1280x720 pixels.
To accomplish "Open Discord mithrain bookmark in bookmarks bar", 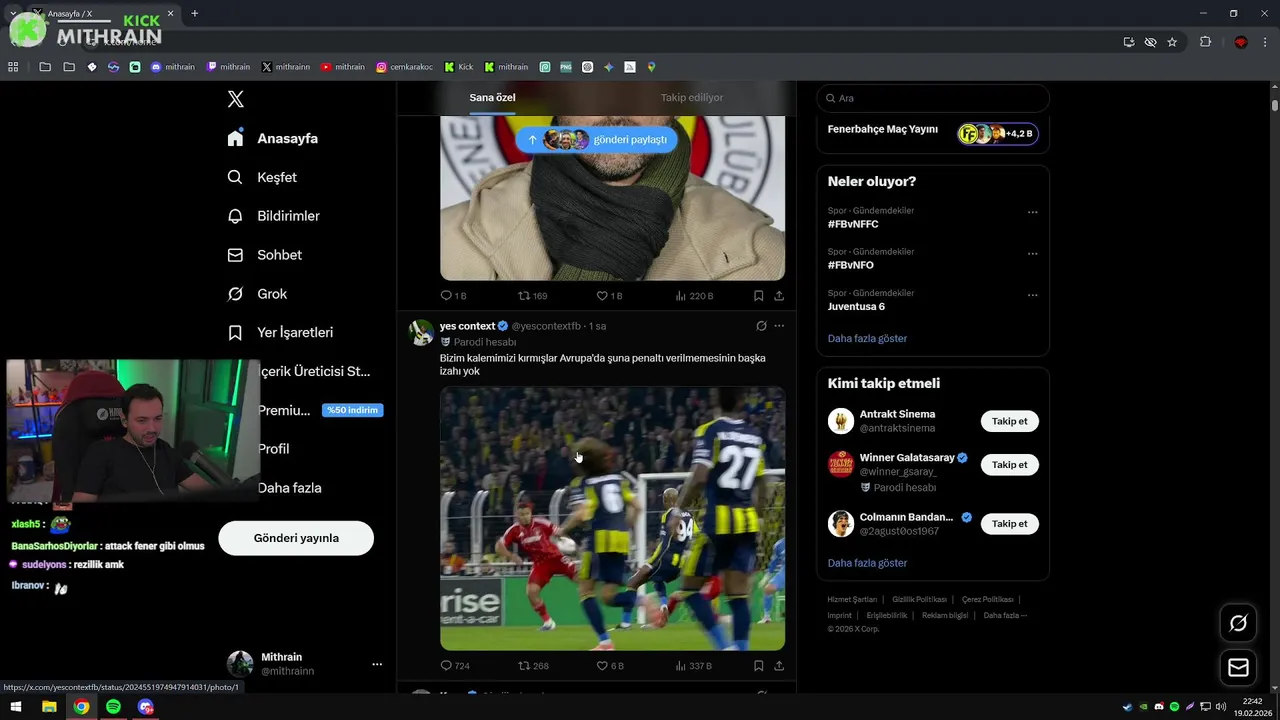I will pos(173,67).
